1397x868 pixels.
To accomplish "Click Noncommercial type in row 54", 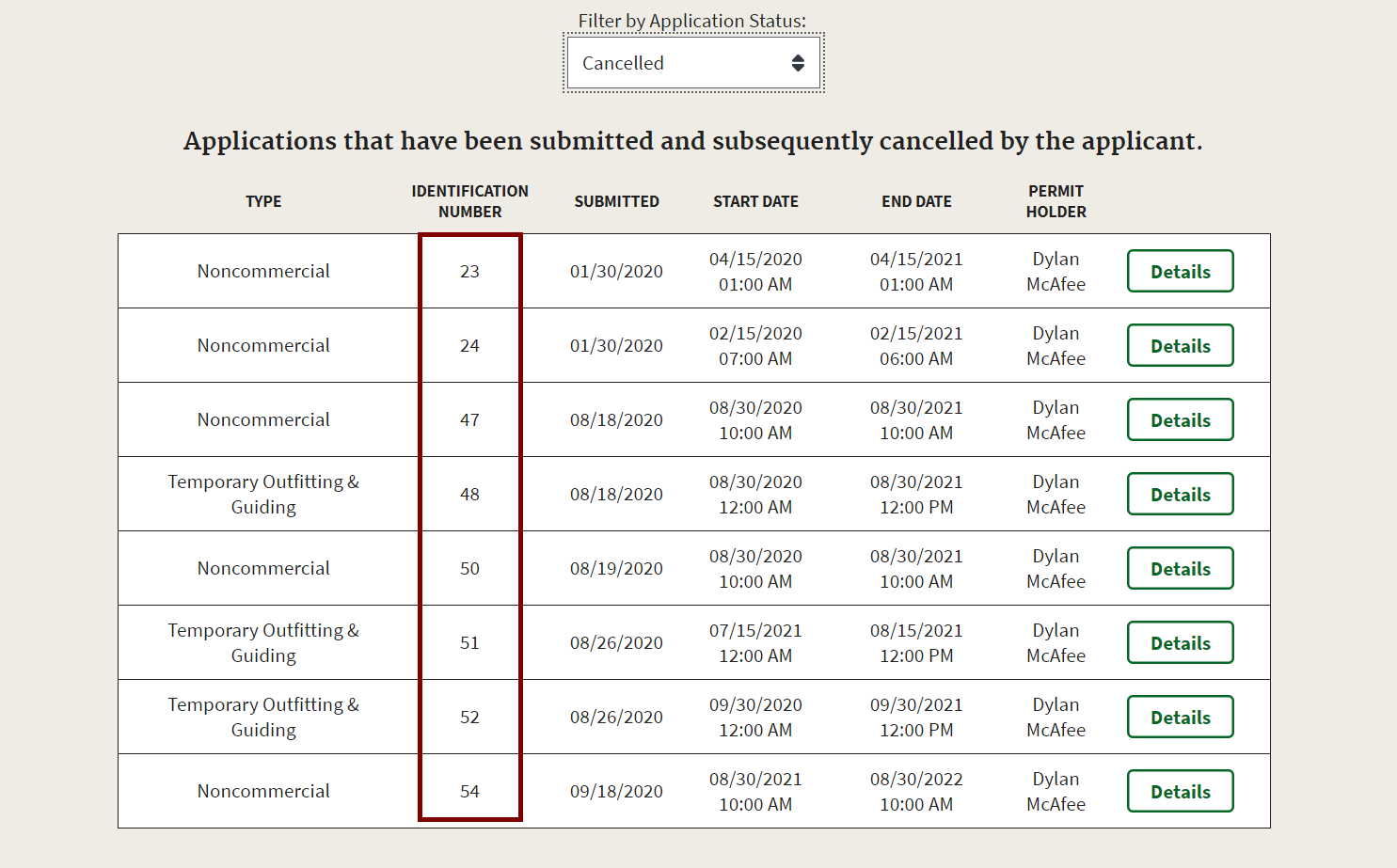I will (263, 791).
